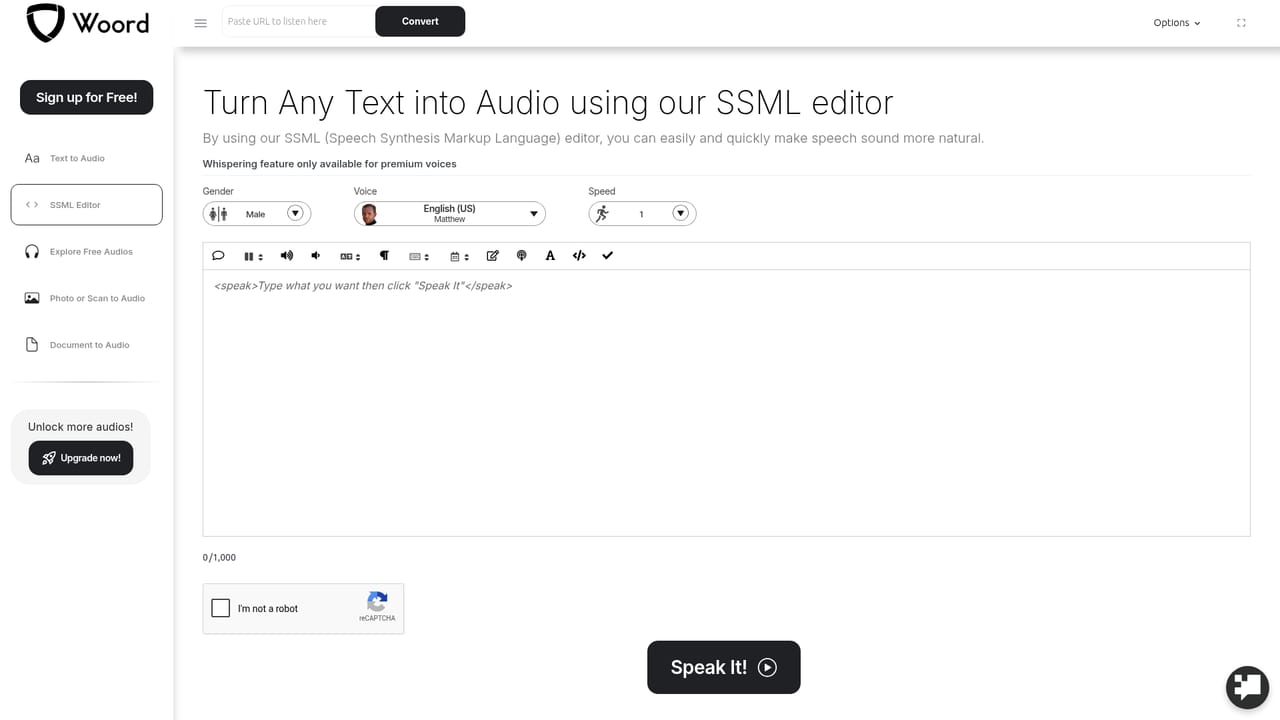Click the paragraph mark icon

click(x=384, y=256)
